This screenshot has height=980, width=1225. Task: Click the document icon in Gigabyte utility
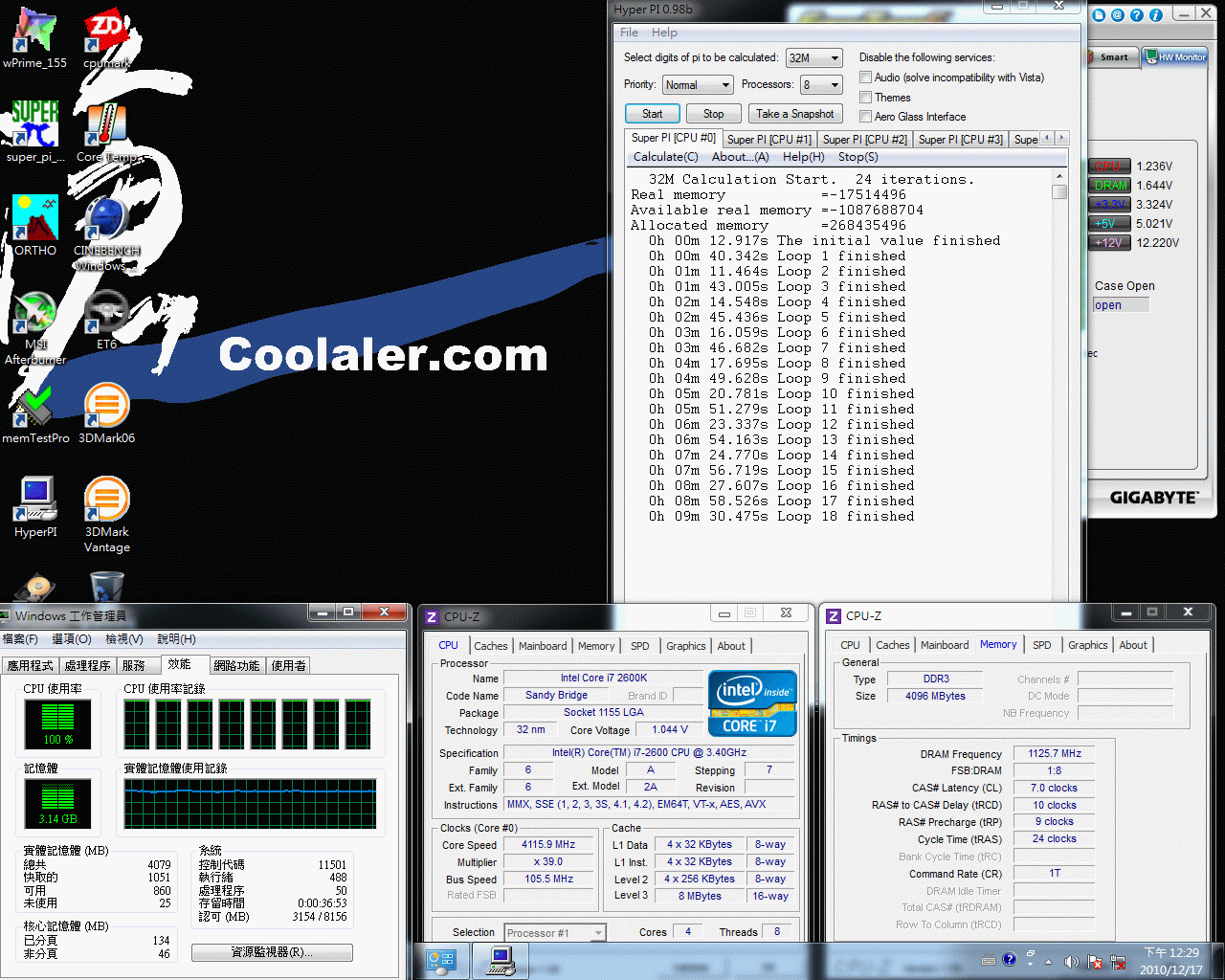(x=1099, y=14)
